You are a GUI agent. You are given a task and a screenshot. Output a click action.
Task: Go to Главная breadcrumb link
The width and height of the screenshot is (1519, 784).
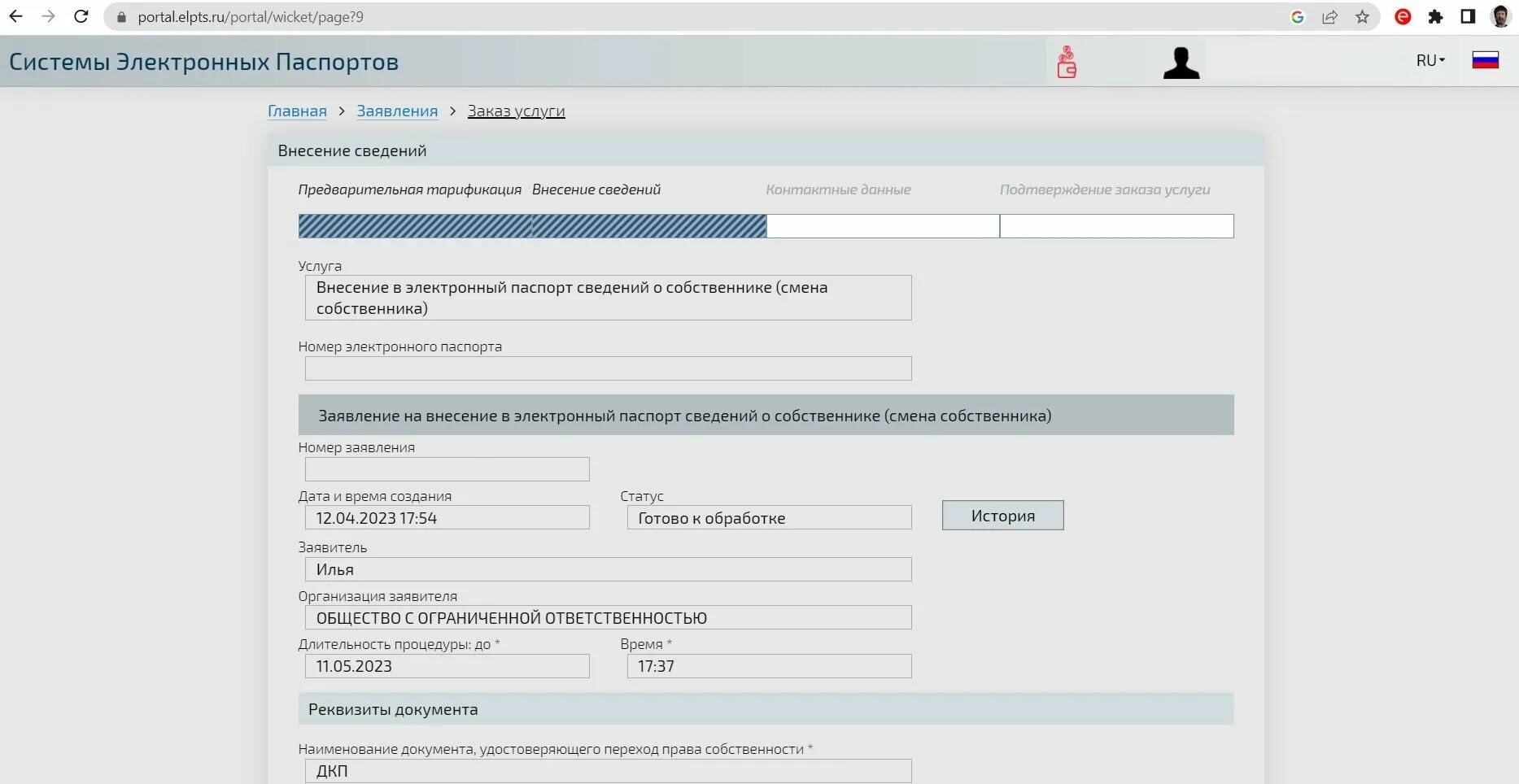297,111
